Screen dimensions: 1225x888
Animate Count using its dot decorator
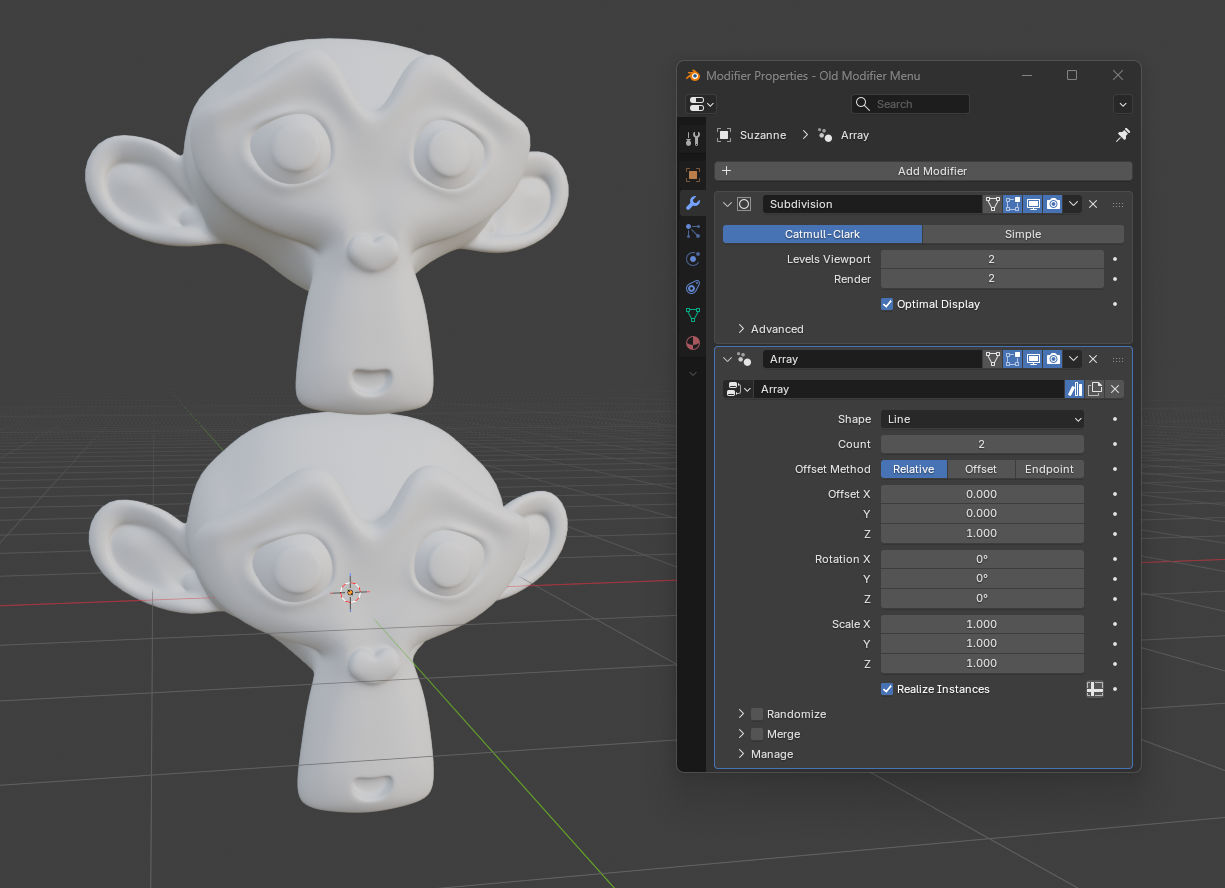[1115, 444]
